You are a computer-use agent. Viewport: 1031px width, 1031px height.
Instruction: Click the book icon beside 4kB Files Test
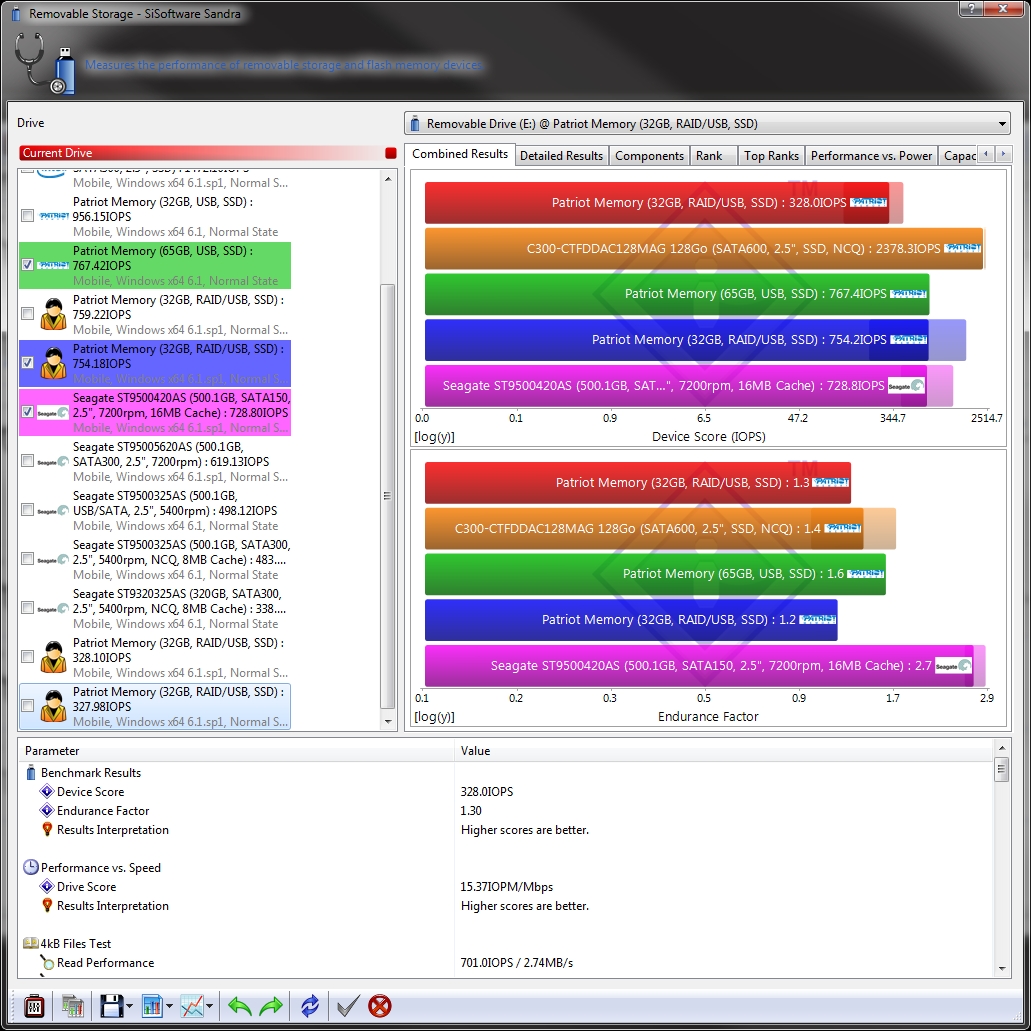tap(31, 944)
